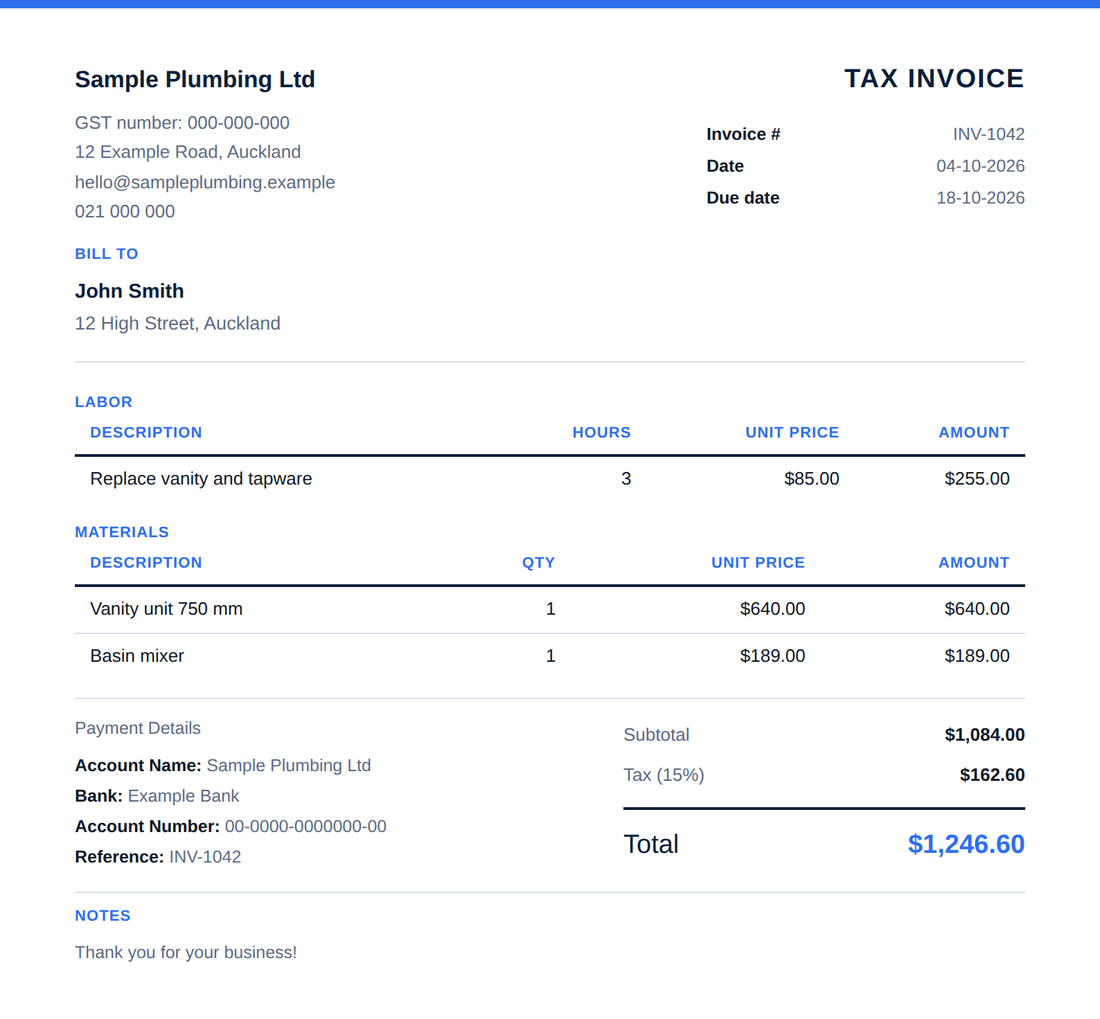Click the NOTES section heading
The image size is (1100, 1019).
pos(103,916)
